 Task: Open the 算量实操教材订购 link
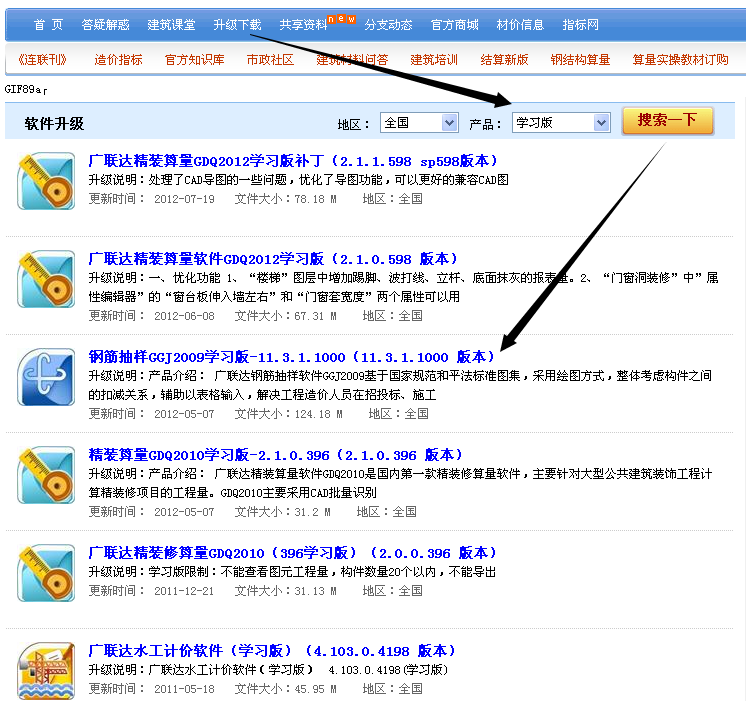click(x=680, y=60)
